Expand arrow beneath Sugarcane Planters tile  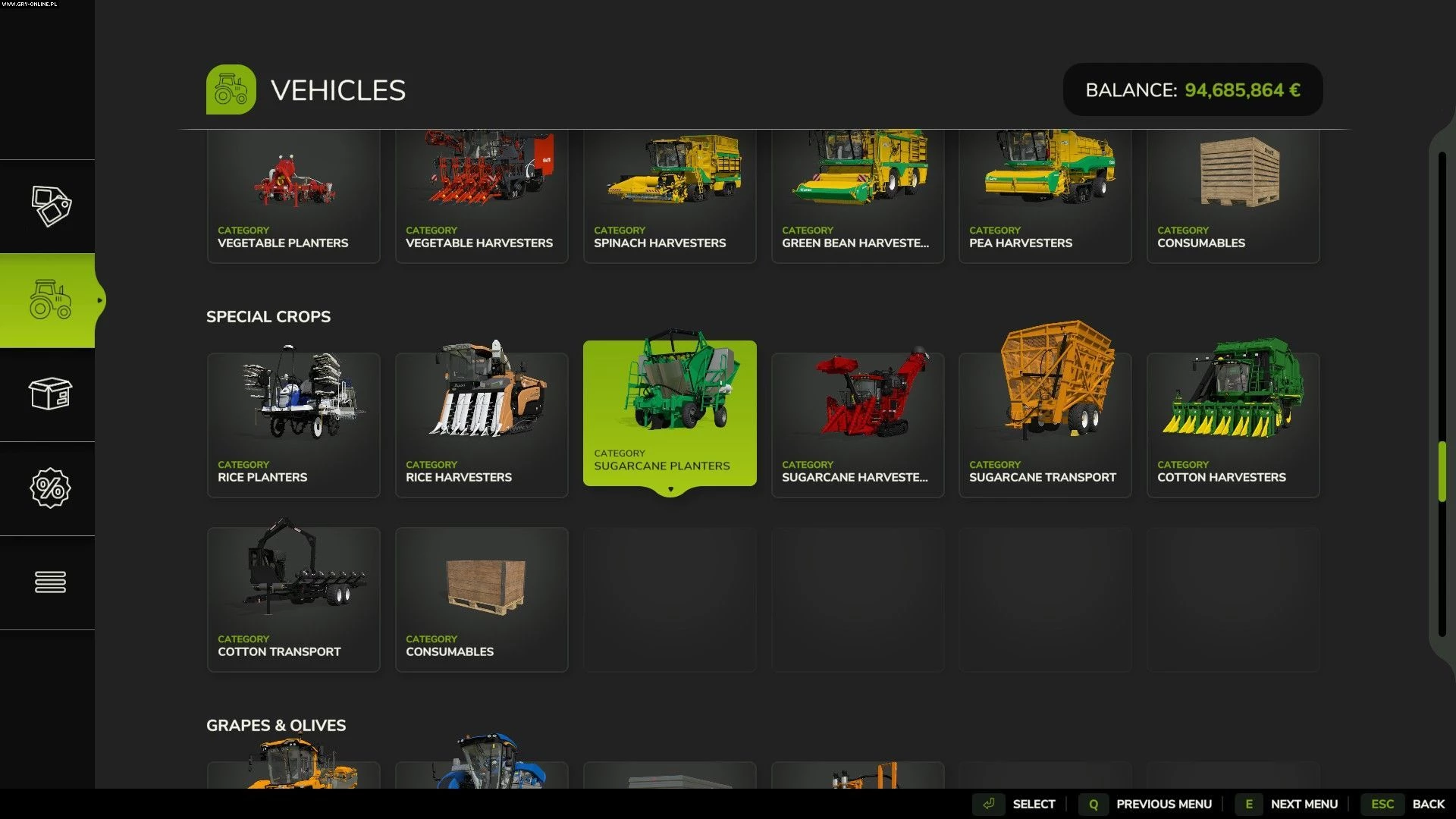670,490
